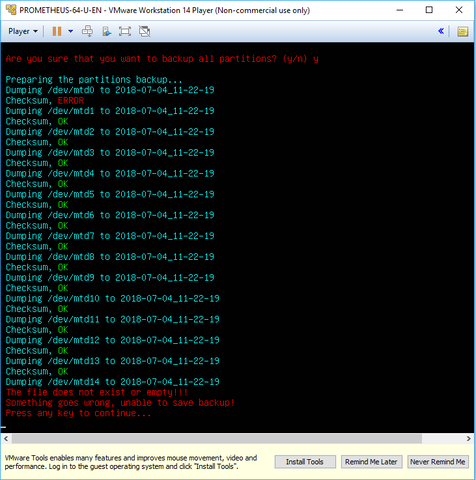The image size is (476, 480).
Task: Click Remind Me Later button
Action: coord(371,462)
